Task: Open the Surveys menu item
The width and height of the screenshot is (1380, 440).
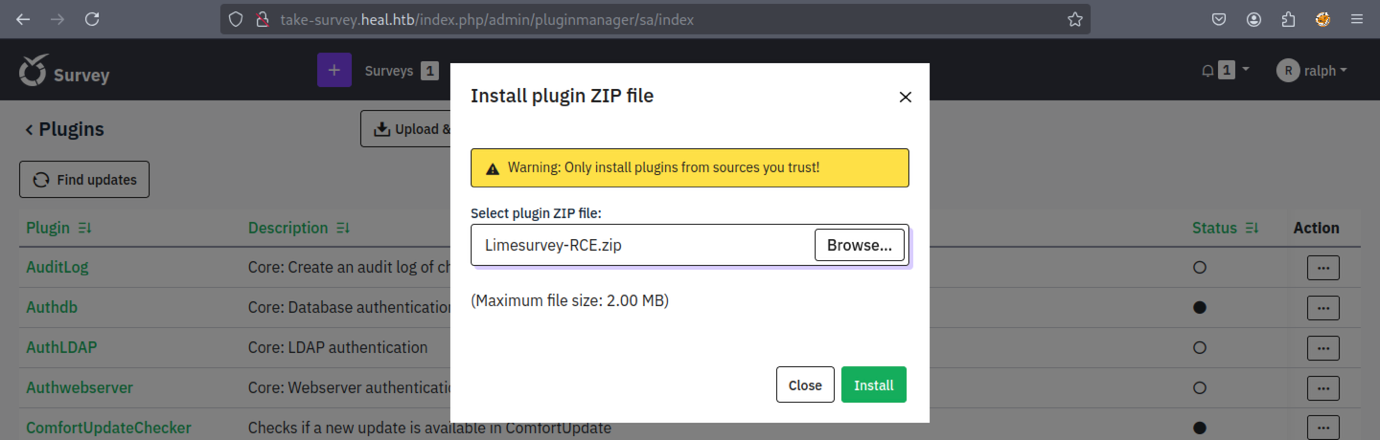Action: (389, 70)
